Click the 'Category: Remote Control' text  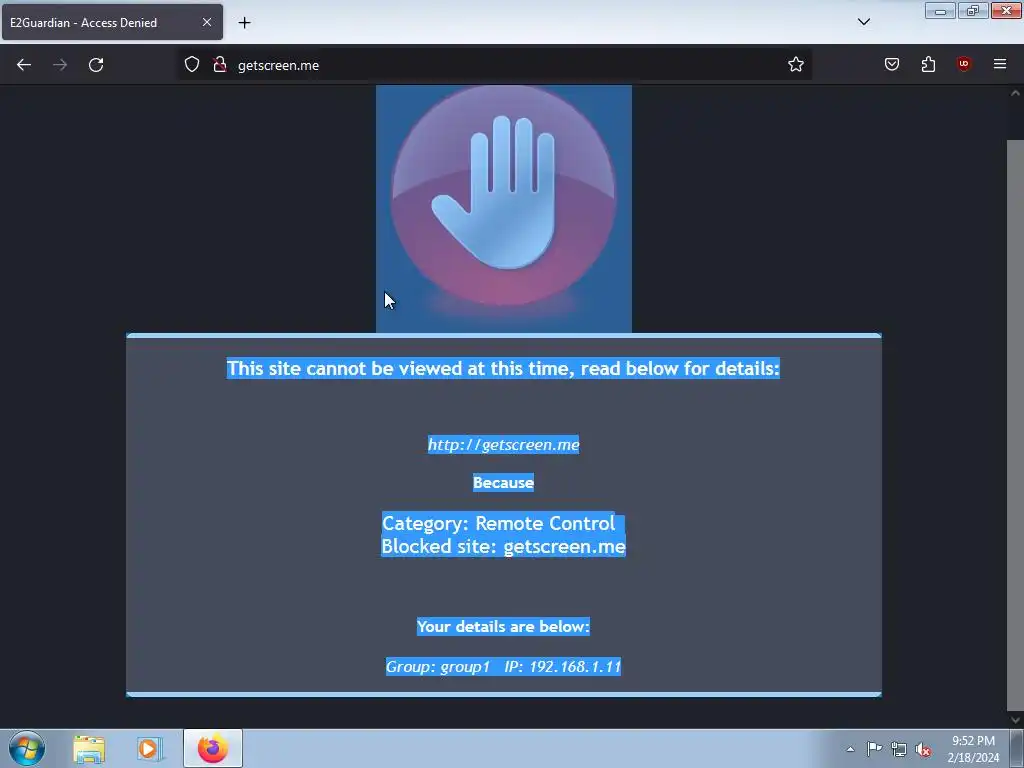[x=498, y=523]
